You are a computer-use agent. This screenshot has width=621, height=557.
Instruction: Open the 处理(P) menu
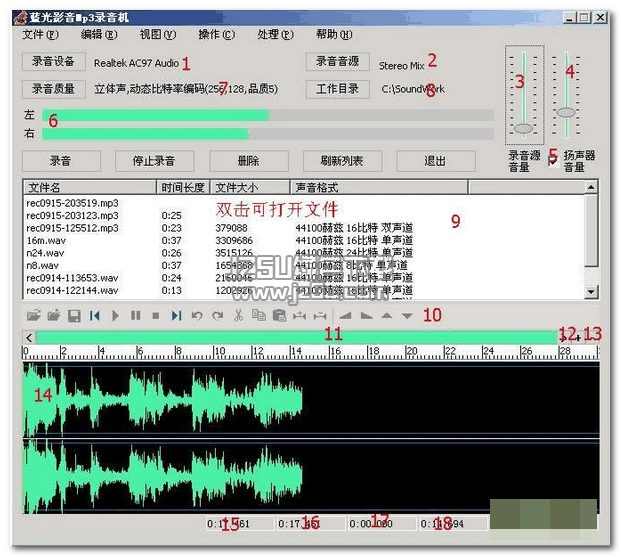point(275,35)
